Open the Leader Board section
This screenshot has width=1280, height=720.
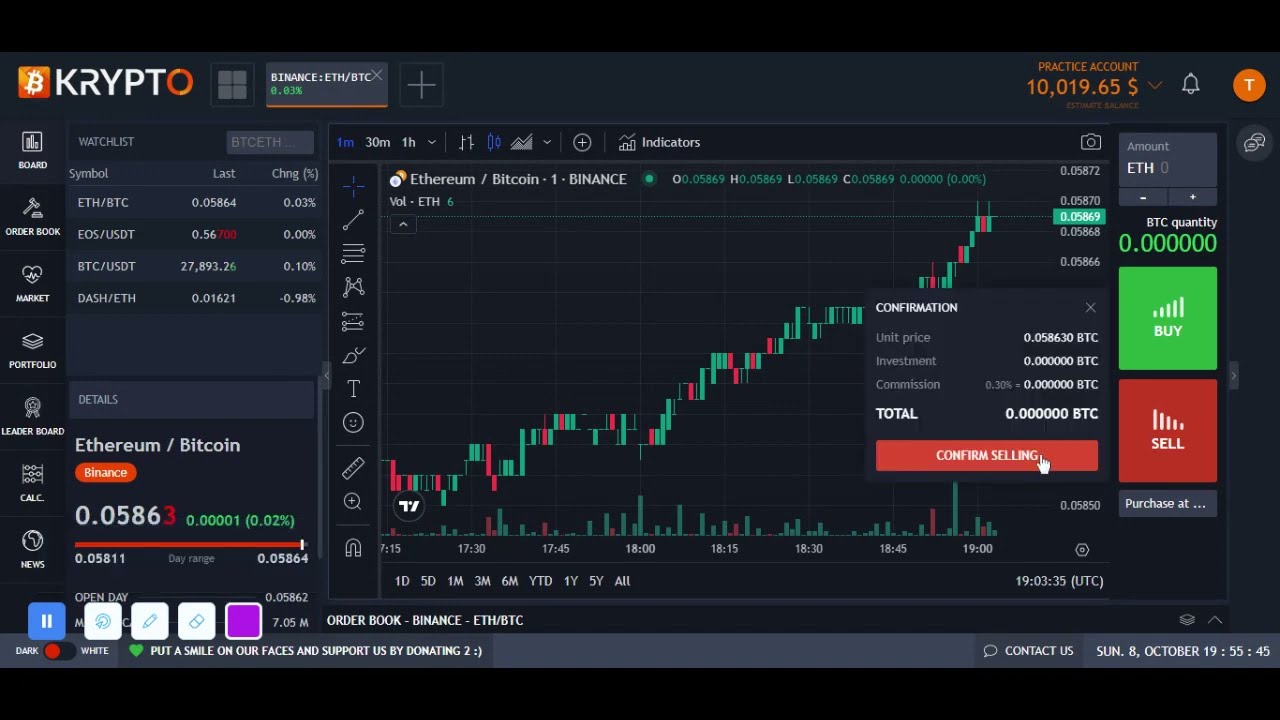click(32, 416)
